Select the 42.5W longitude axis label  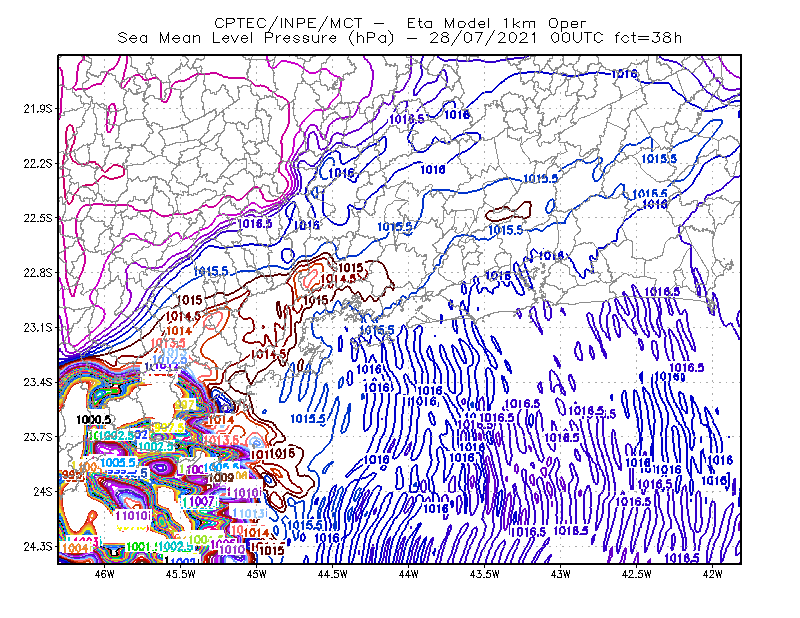[637, 574]
